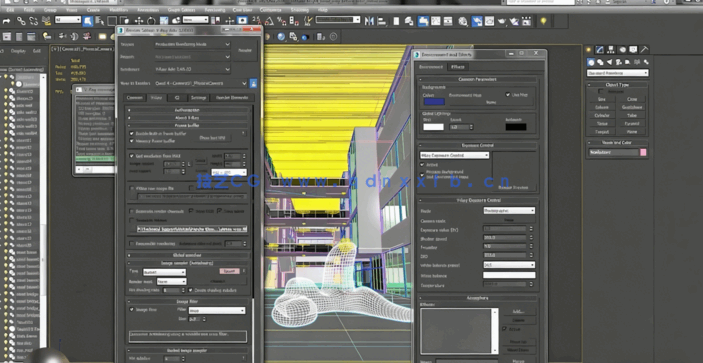Select the Lights category in Create panel
The height and width of the screenshot is (363, 703).
(x=609, y=62)
